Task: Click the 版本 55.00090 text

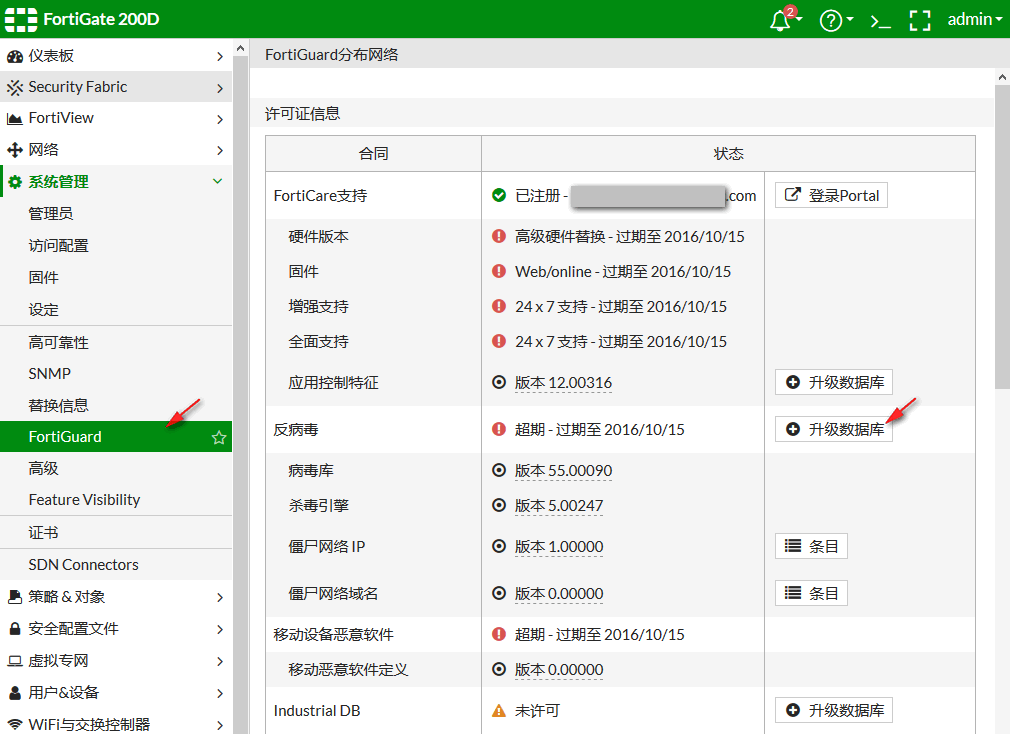Action: coord(564,471)
